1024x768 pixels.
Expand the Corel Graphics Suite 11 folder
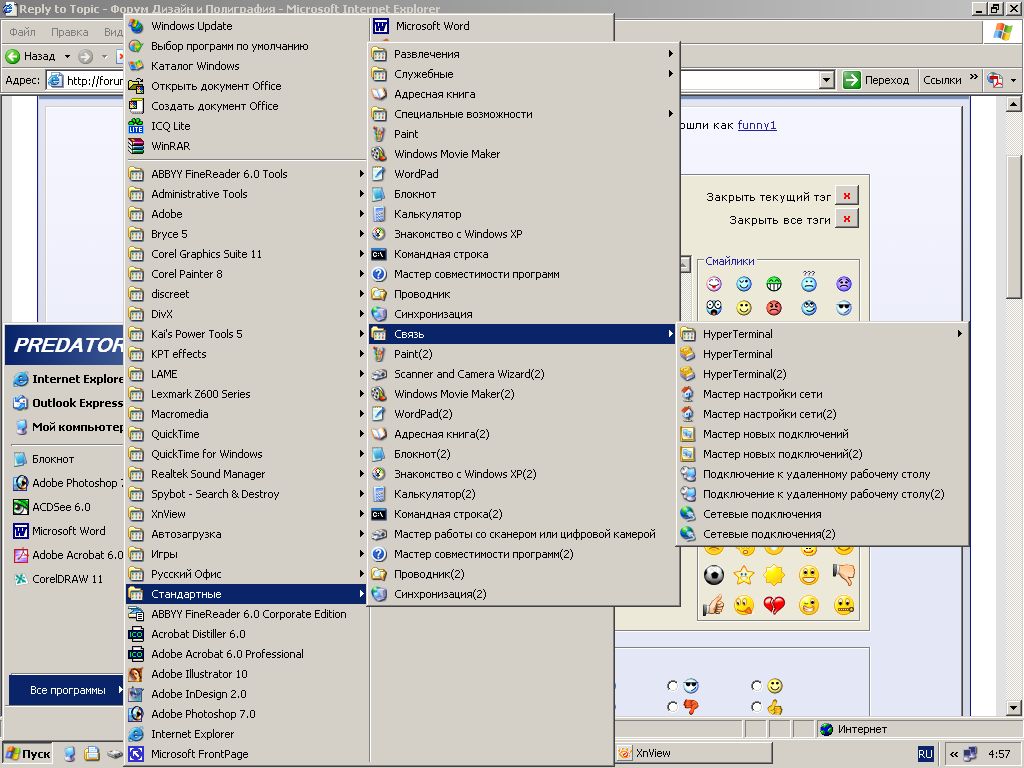tap(246, 254)
